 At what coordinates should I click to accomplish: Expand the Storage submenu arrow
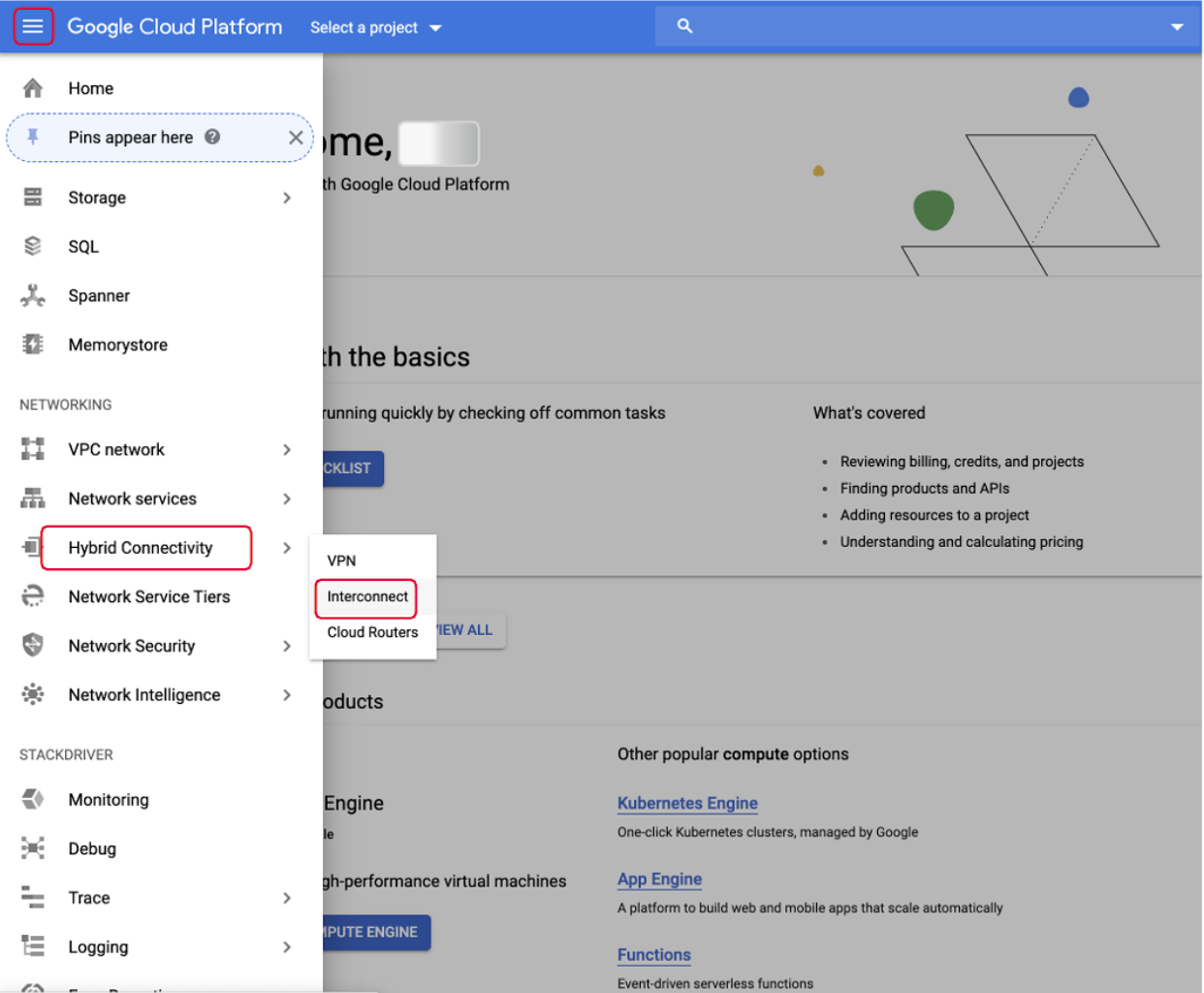286,198
